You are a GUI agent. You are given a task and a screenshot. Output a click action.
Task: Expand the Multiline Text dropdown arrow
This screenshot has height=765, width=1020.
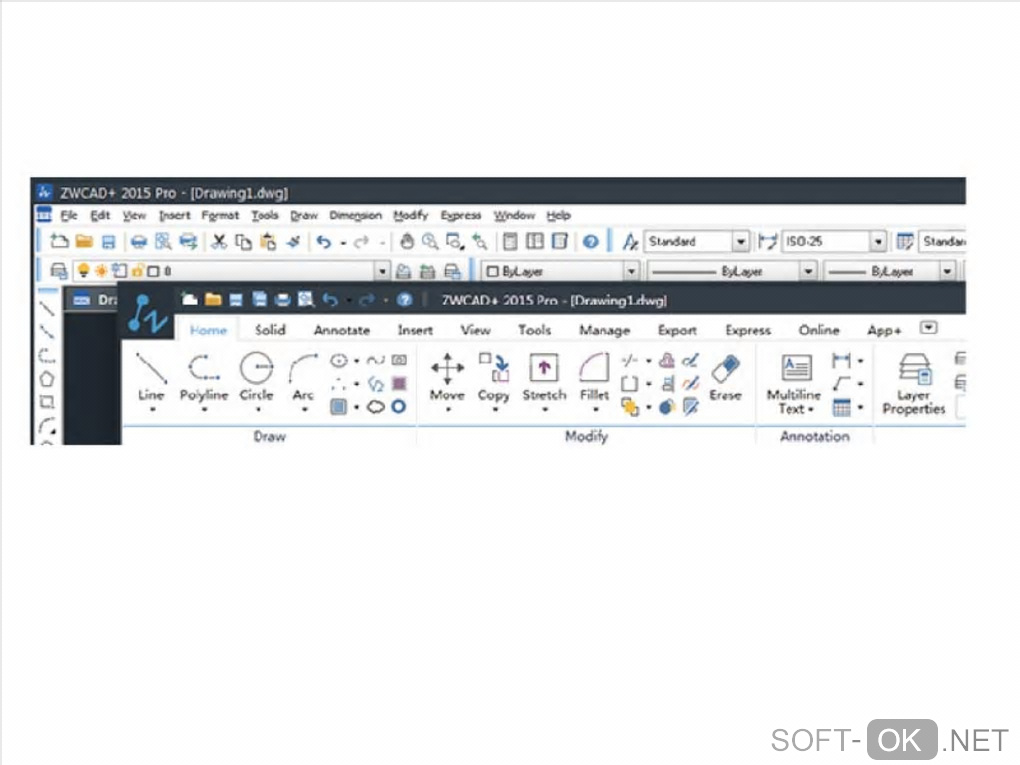tap(811, 410)
